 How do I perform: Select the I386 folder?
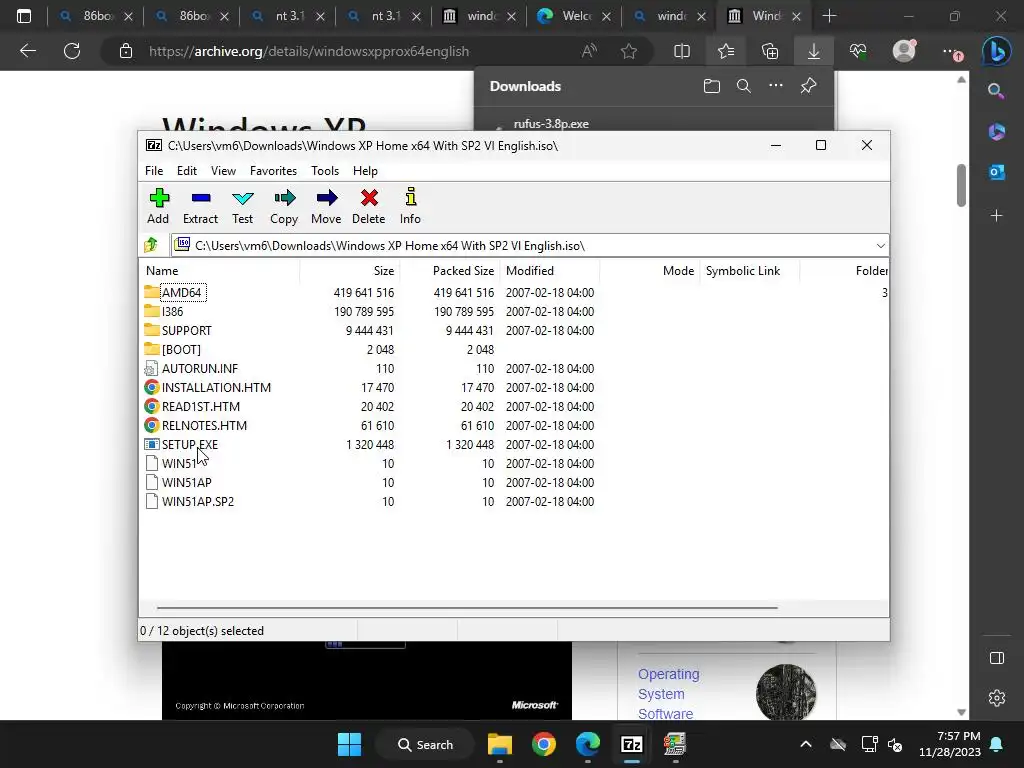[172, 312]
